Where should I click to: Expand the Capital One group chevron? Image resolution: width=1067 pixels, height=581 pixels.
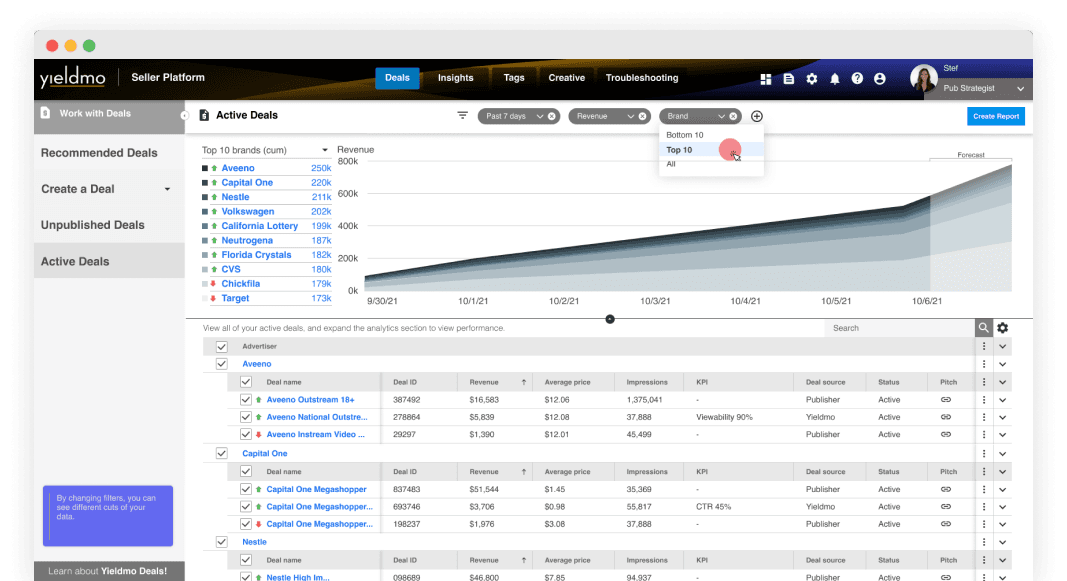(1002, 454)
